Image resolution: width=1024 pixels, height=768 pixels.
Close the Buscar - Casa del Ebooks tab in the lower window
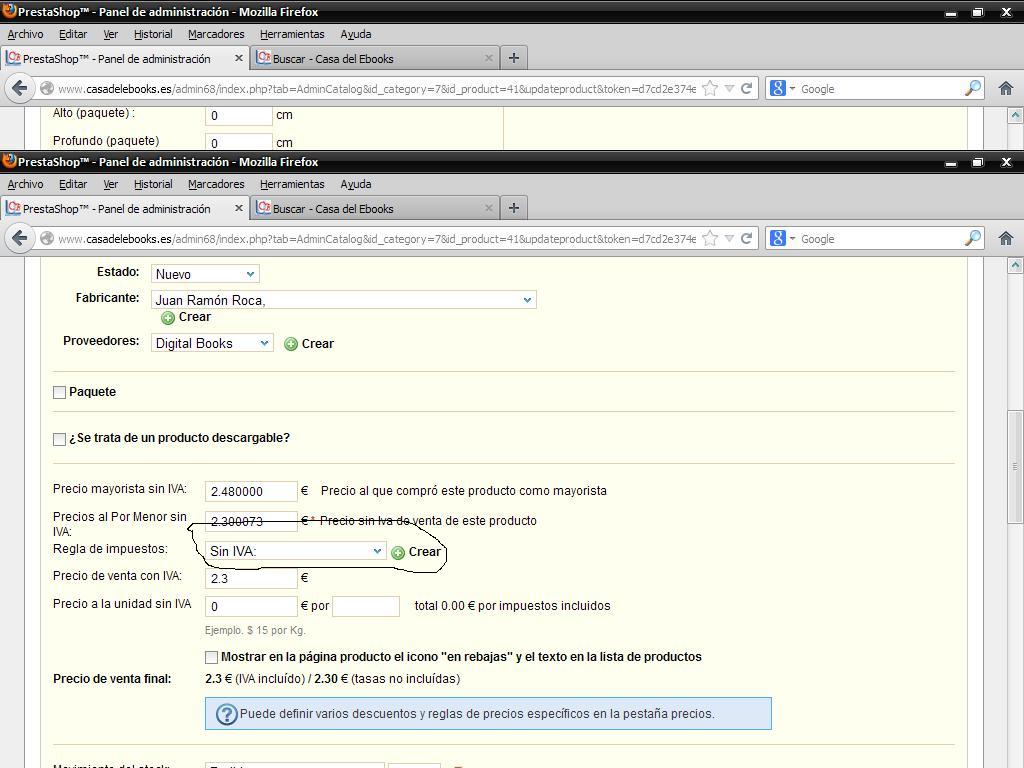pyautogui.click(x=488, y=208)
